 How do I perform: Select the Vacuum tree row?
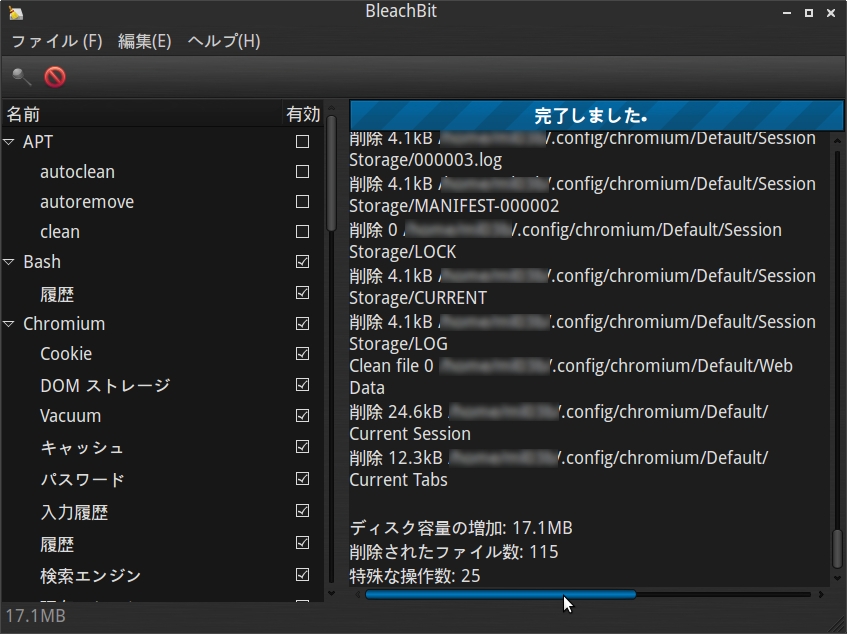pos(162,416)
